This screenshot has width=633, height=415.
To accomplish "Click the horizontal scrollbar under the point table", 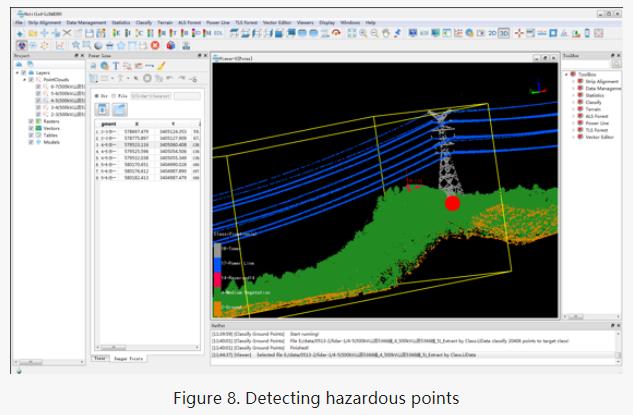I will point(147,348).
